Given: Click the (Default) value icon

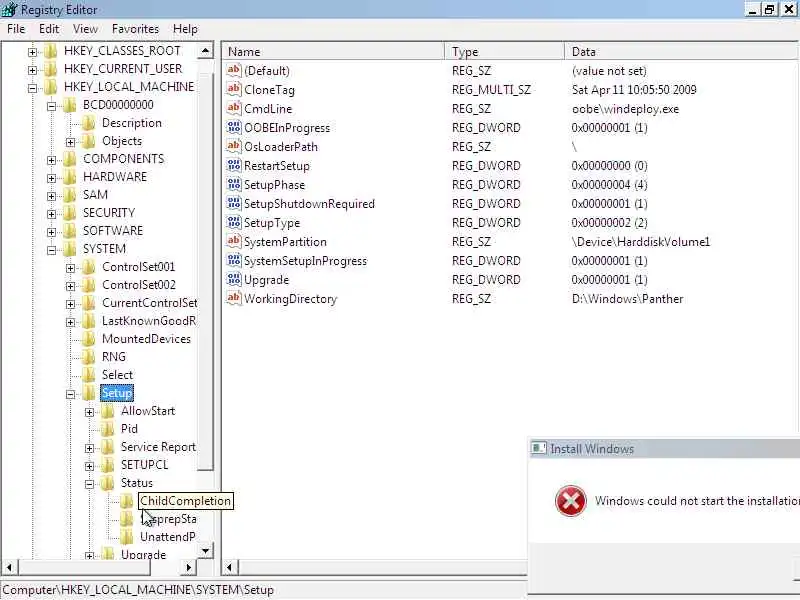Looking at the screenshot, I should [234, 70].
